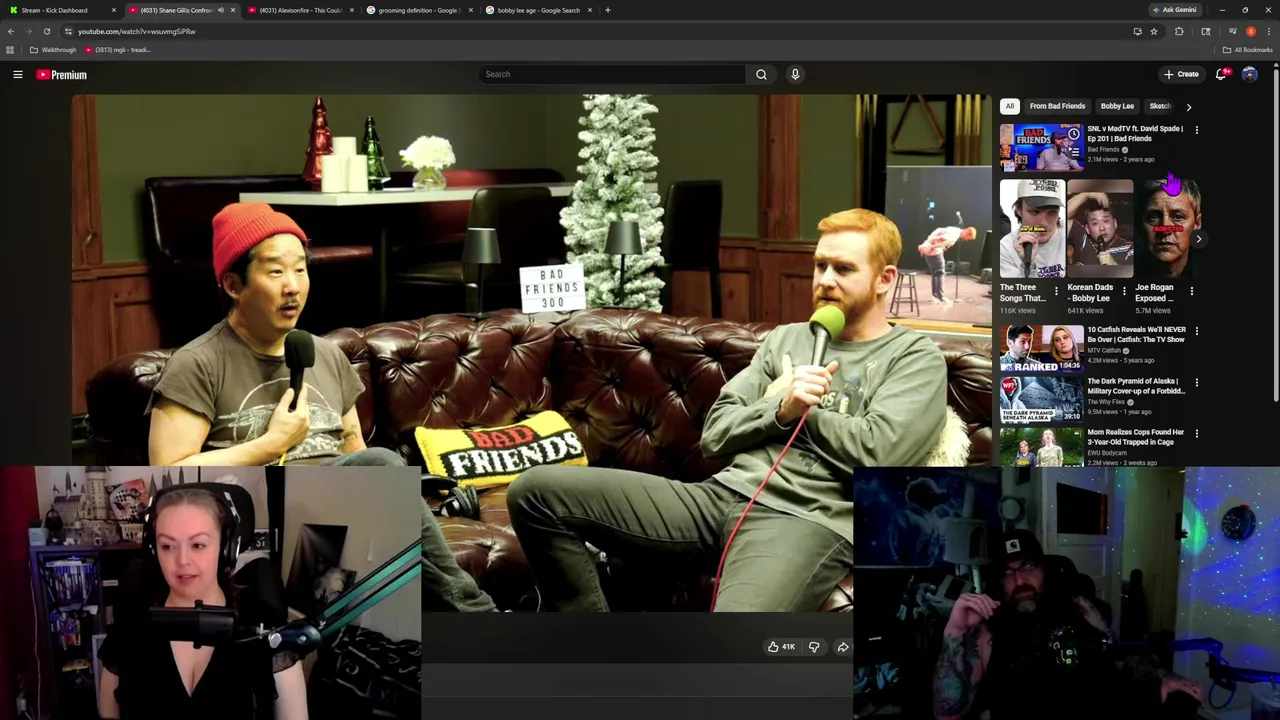The image size is (1280, 720).
Task: Dislike the video with the thumbs-down icon
Action: click(x=814, y=647)
